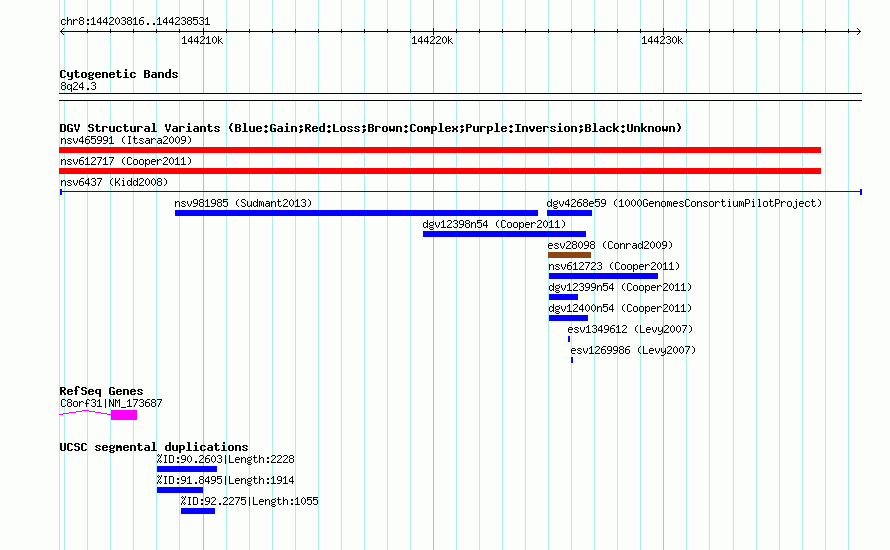This screenshot has width=890, height=550.
Task: Select the nsv465991 (Itsara2009) red loss bar
Action: (x=440, y=150)
